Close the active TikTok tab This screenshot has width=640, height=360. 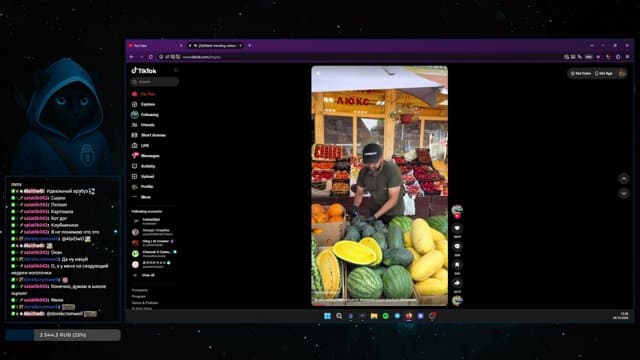click(240, 46)
